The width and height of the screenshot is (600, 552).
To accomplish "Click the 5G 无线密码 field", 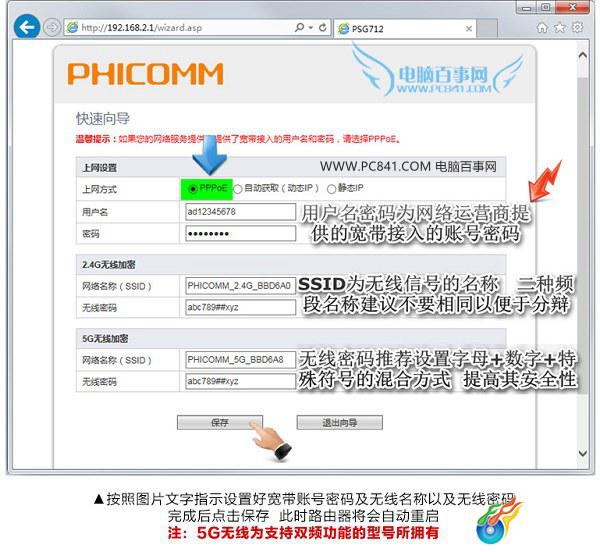I will tap(241, 381).
